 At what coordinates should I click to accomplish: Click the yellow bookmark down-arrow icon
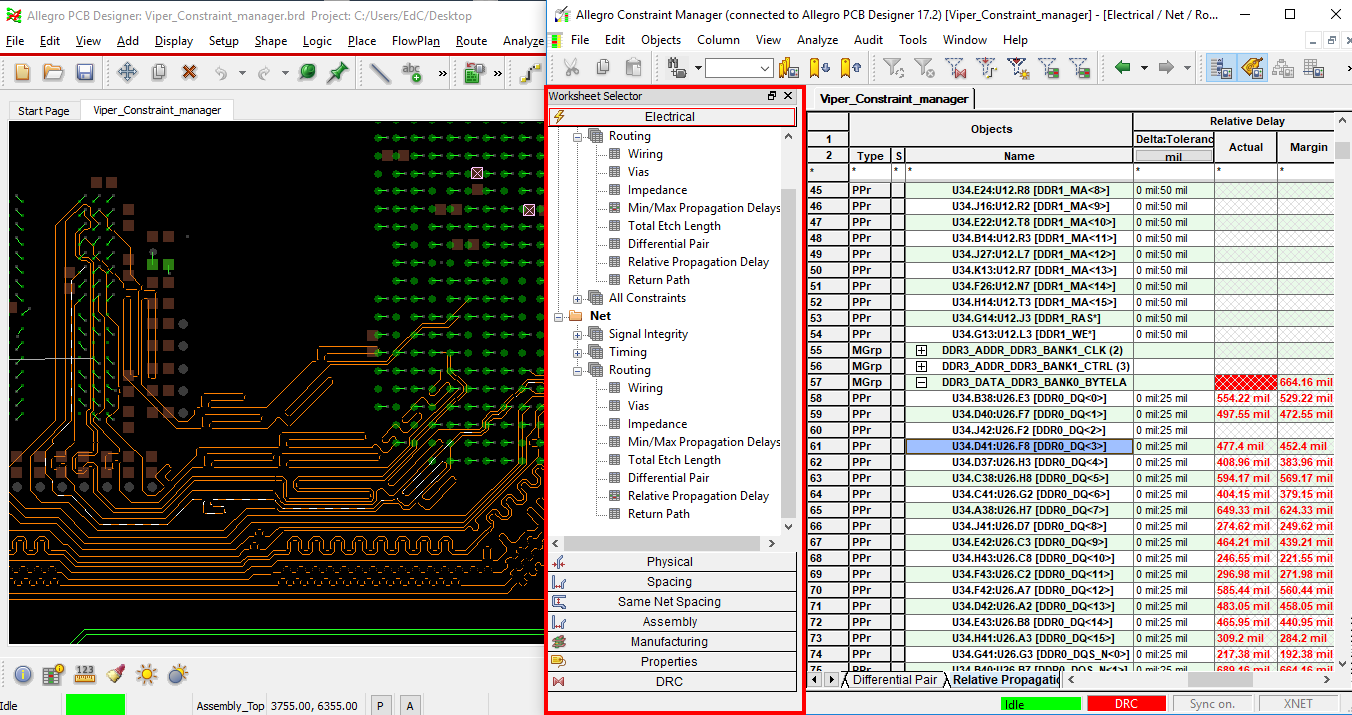pos(820,68)
